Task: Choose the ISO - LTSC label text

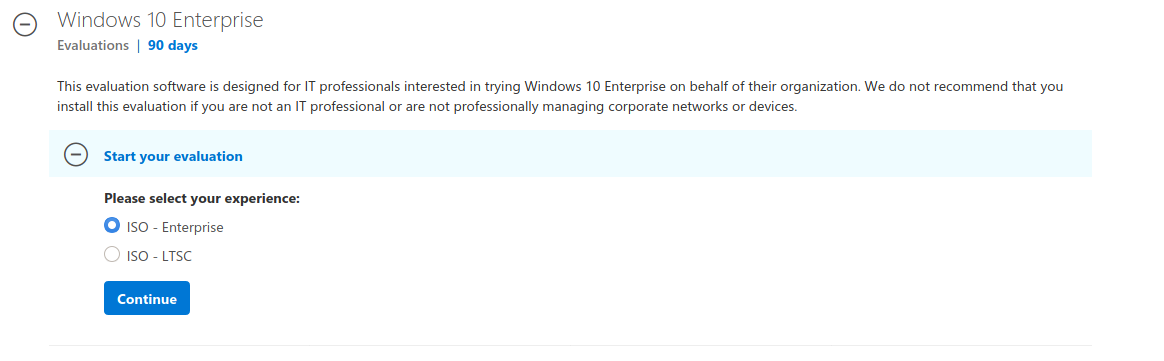Action: pos(160,257)
